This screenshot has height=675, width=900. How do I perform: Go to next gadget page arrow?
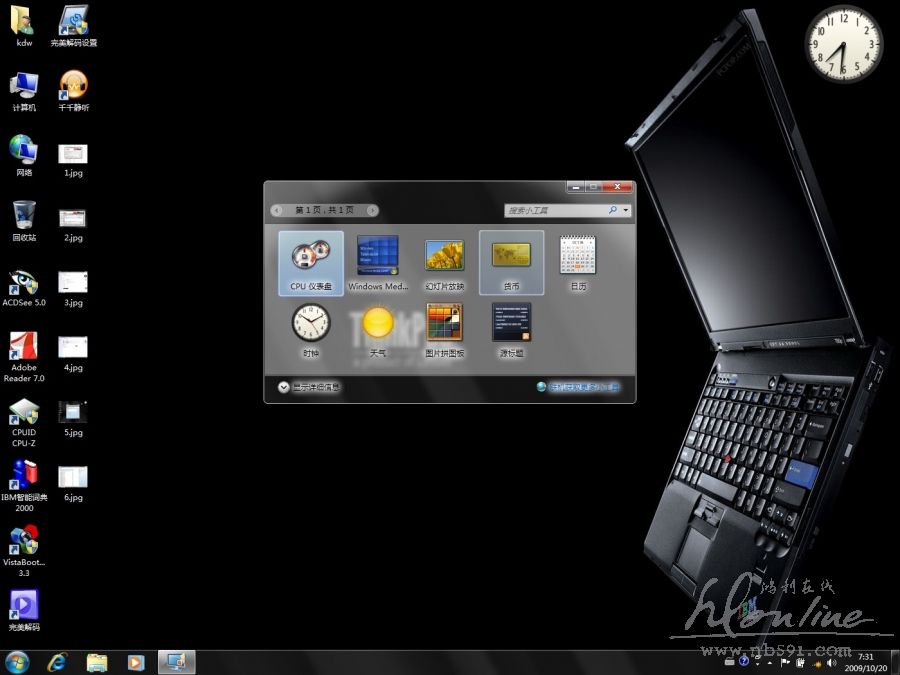(x=372, y=211)
